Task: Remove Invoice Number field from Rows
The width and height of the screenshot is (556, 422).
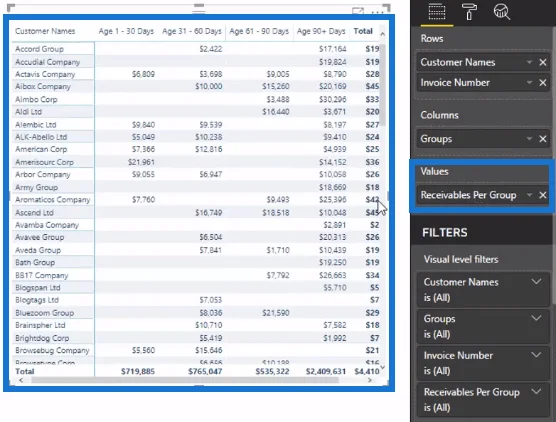Action: (543, 83)
